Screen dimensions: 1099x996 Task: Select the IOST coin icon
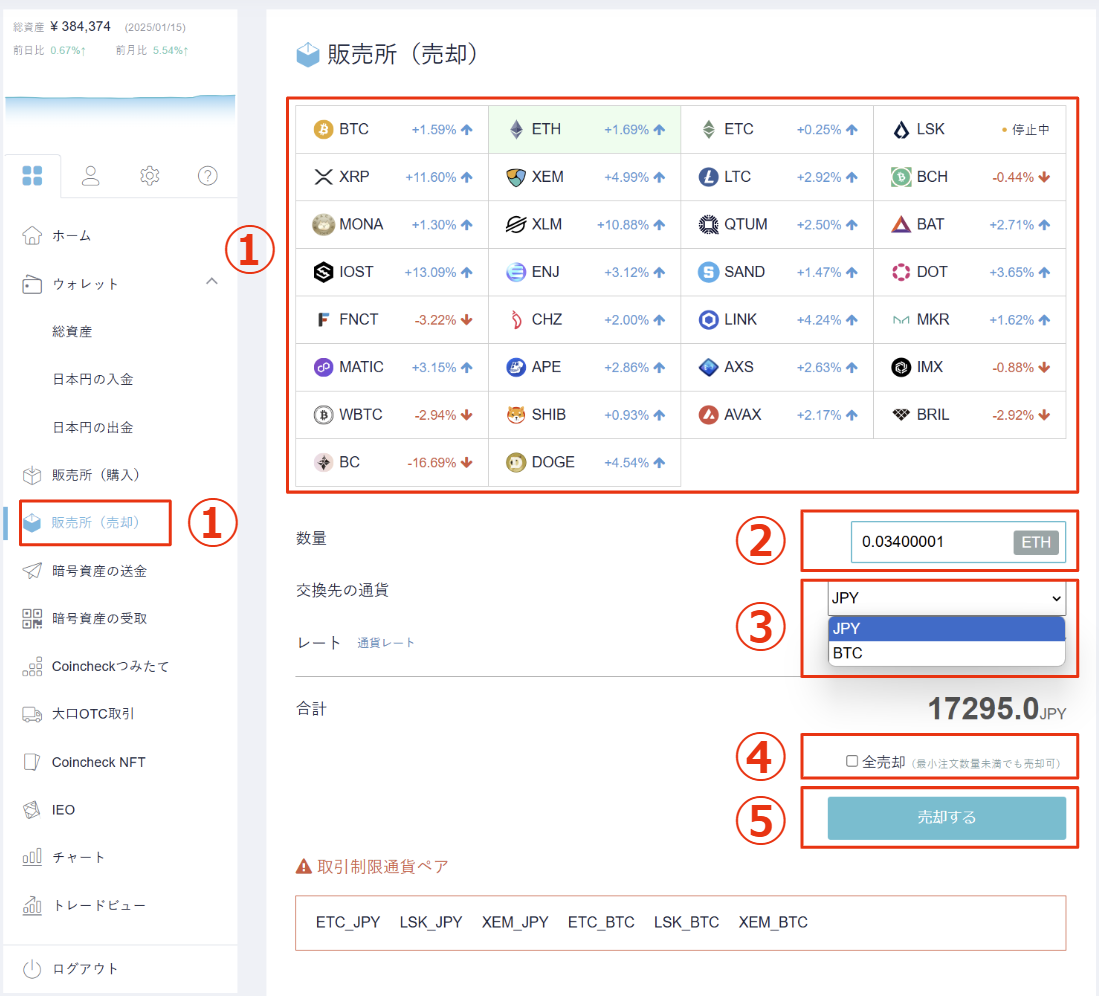coord(323,272)
